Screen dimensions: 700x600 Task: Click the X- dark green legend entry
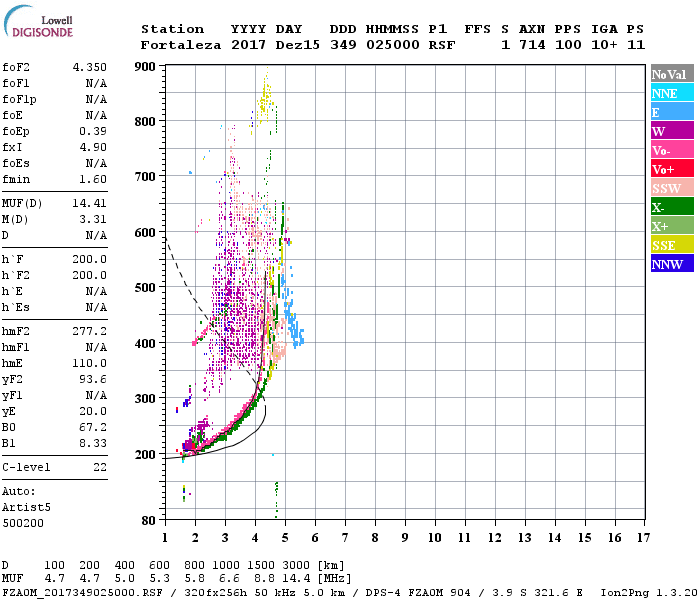(x=671, y=207)
